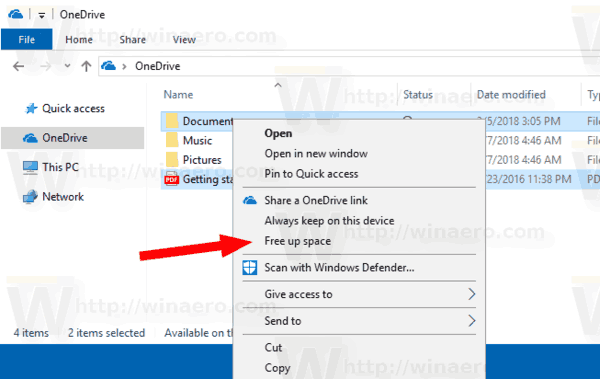
Task: Choose Share a OneDrive link
Action: tap(316, 200)
